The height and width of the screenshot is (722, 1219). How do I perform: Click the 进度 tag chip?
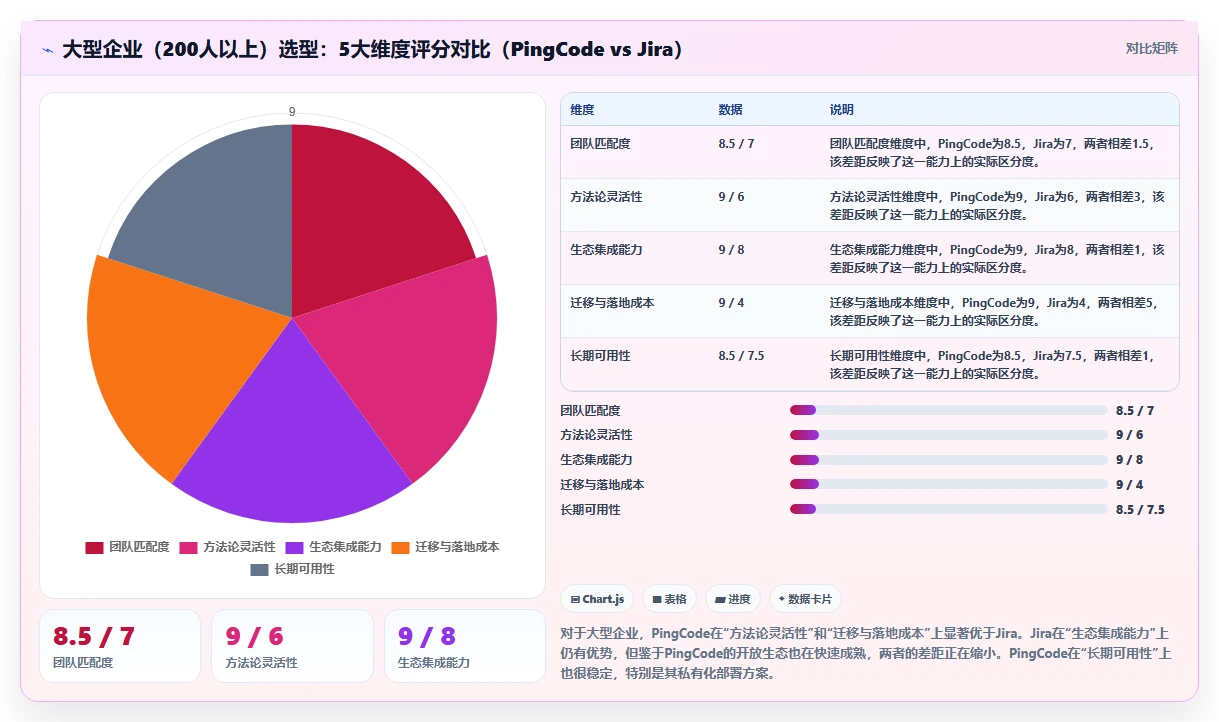pyautogui.click(x=732, y=599)
